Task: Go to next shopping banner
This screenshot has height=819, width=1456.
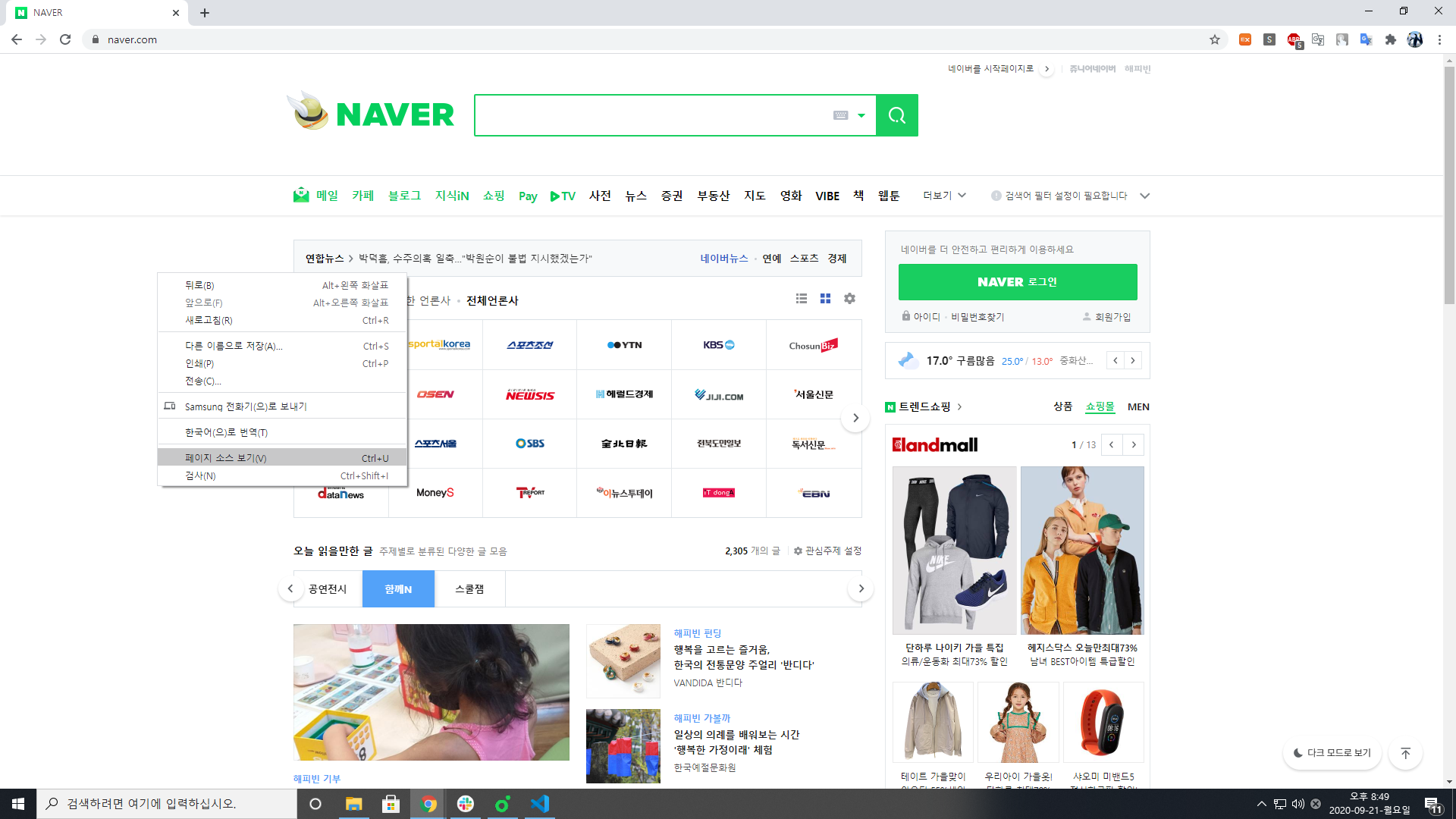Action: 1134,444
